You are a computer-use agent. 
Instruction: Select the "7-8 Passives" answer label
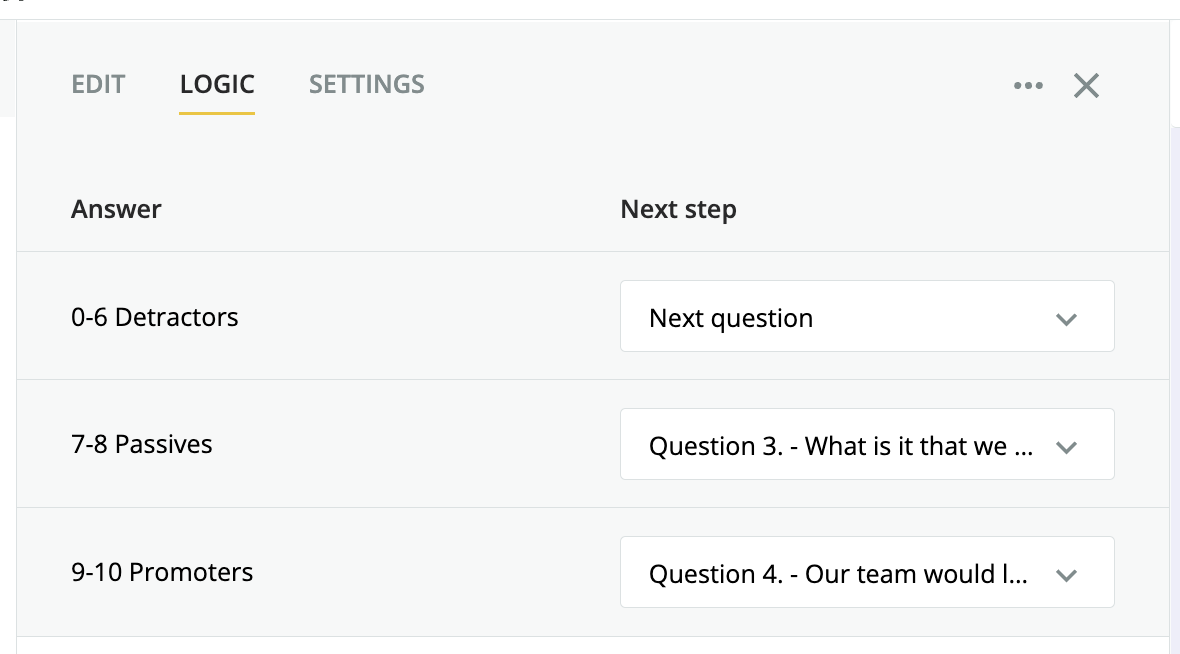[x=142, y=444]
